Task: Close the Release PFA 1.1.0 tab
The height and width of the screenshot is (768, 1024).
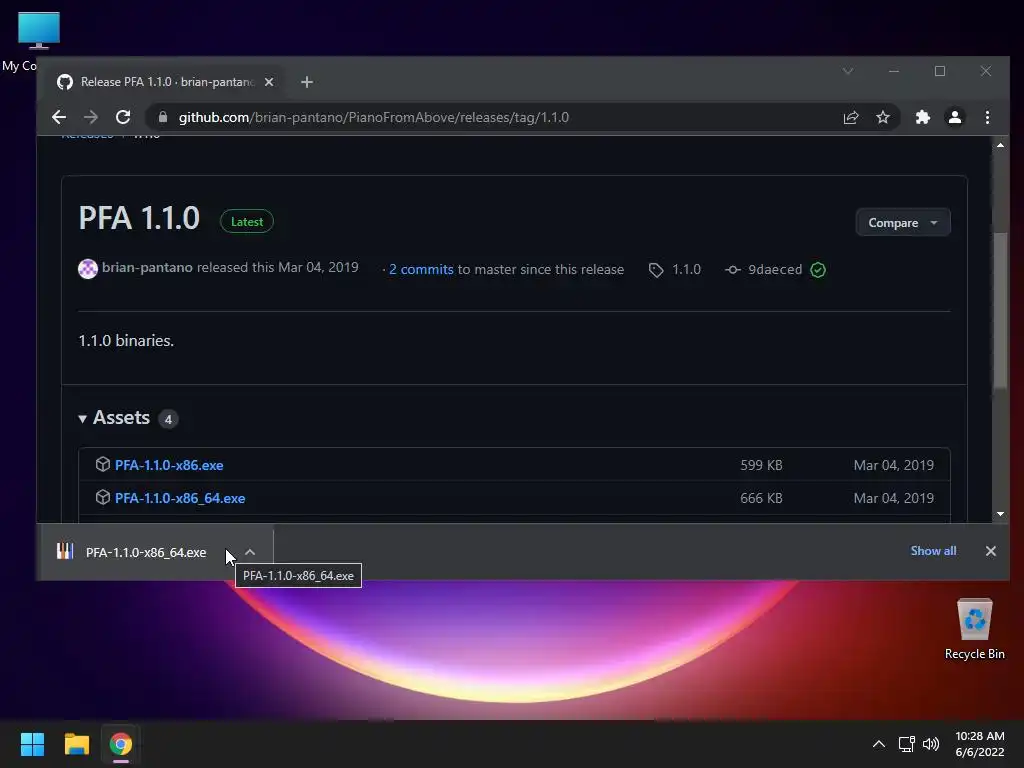Action: click(269, 82)
